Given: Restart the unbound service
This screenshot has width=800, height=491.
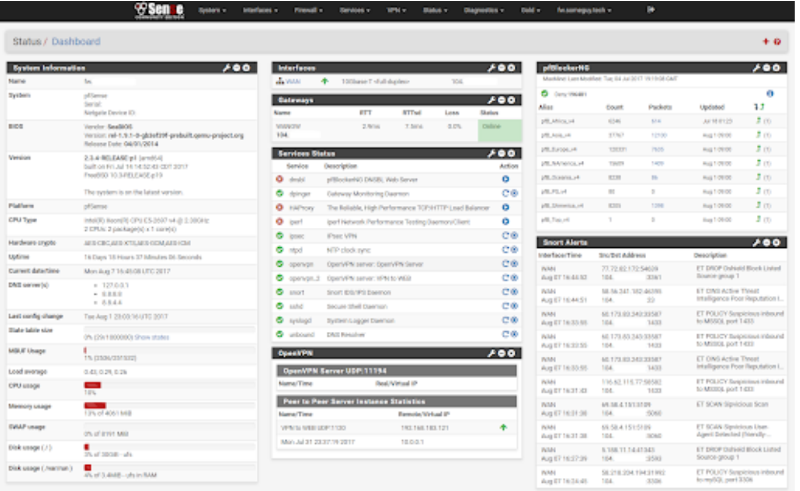Looking at the screenshot, I should pos(505,334).
